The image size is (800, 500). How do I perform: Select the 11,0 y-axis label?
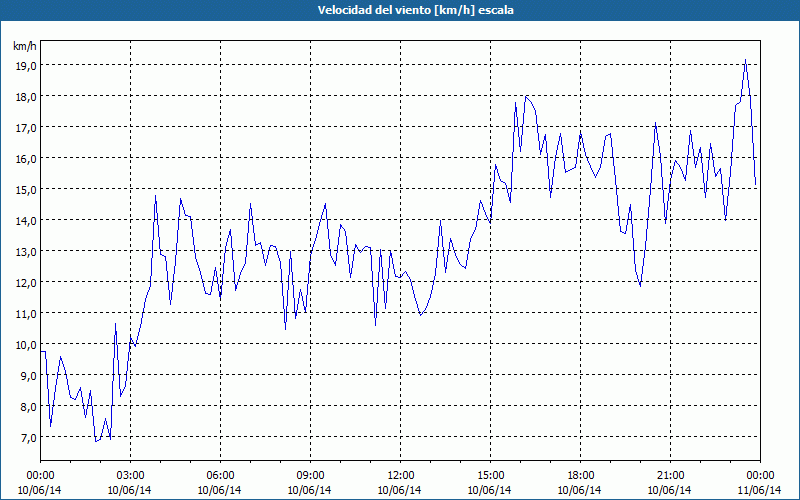26,314
